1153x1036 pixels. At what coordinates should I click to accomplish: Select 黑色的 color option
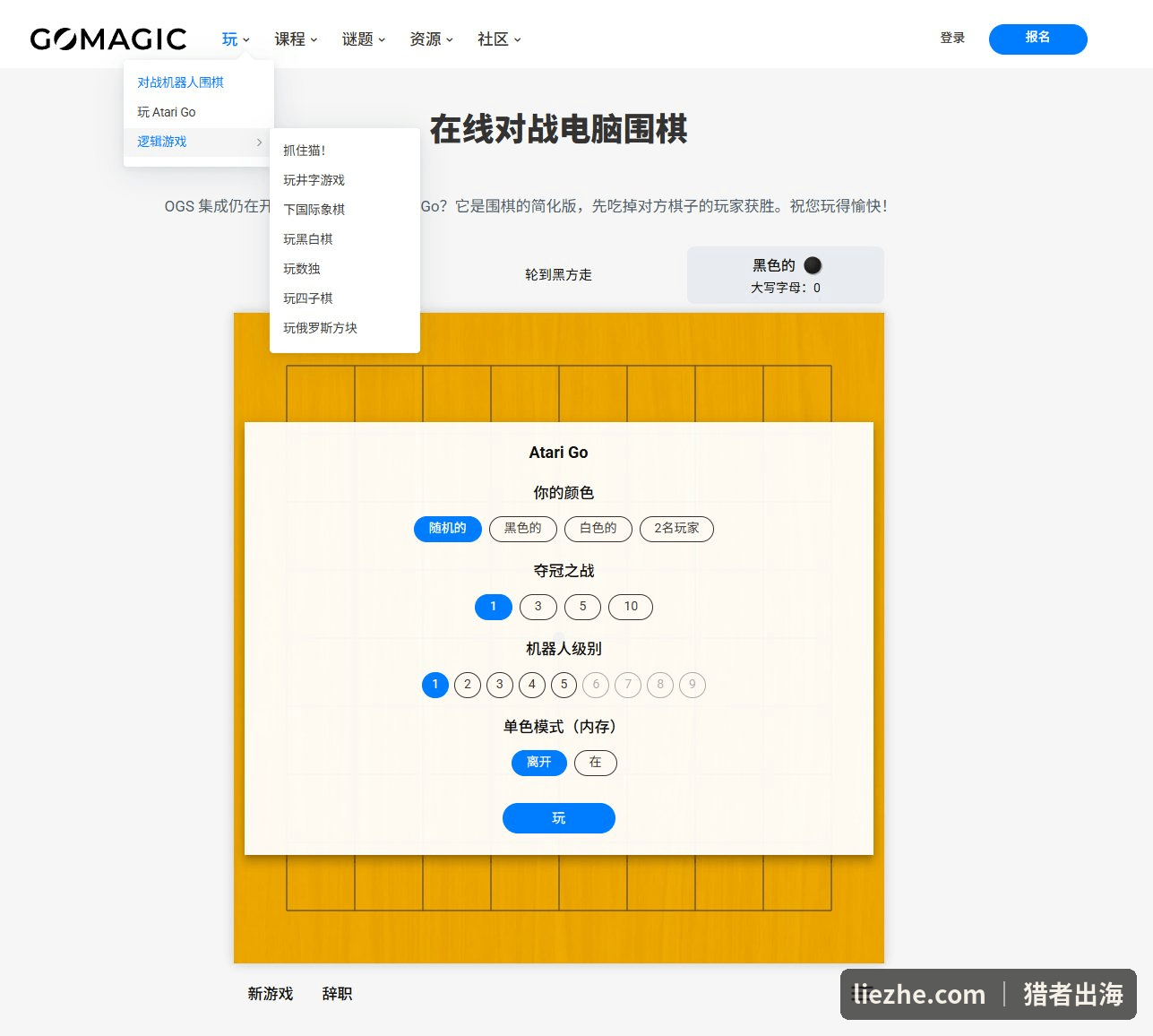coord(522,529)
